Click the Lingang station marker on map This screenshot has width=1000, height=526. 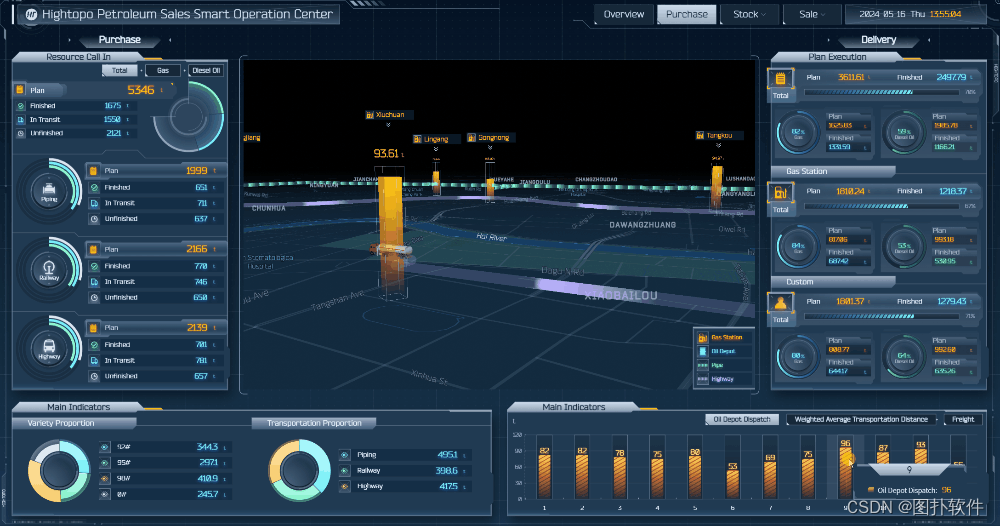436,139
